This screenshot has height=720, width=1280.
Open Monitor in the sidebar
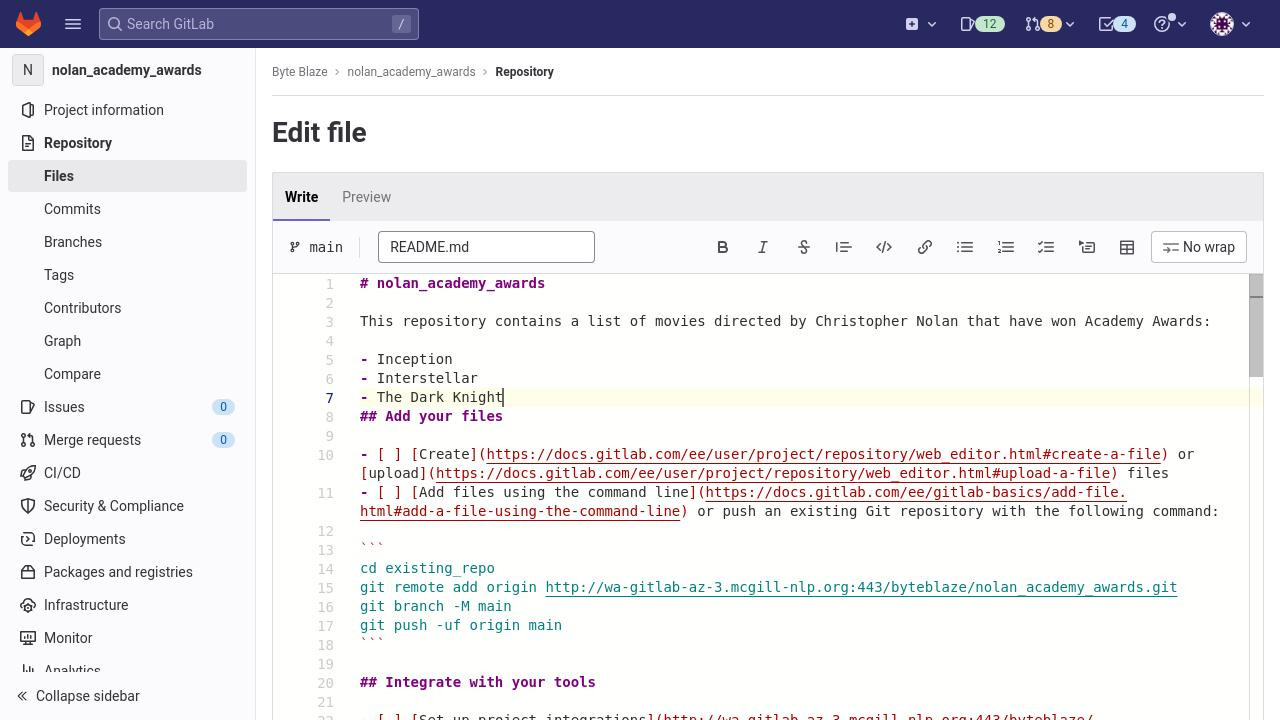point(127,638)
